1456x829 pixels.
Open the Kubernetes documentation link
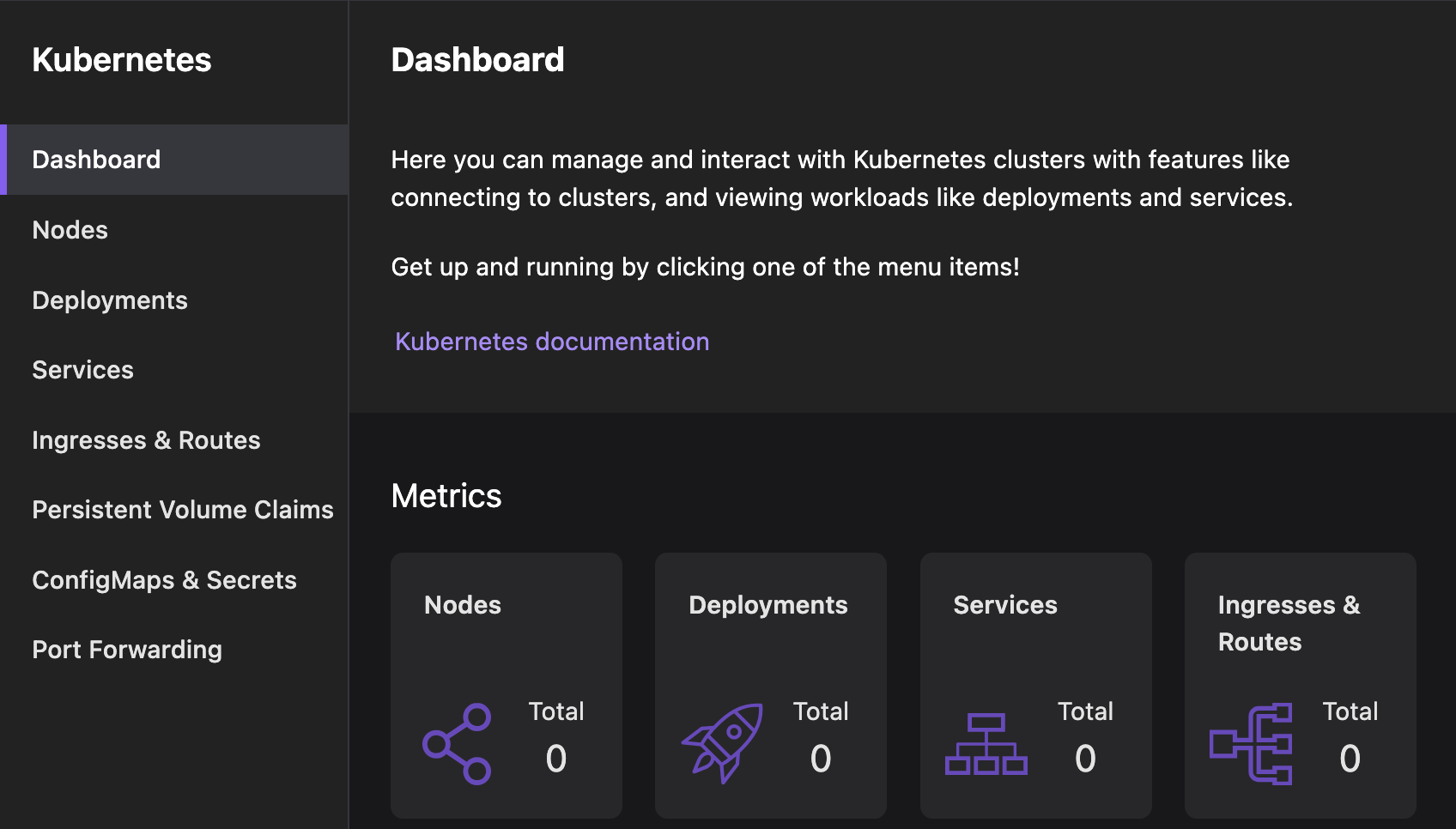(552, 342)
